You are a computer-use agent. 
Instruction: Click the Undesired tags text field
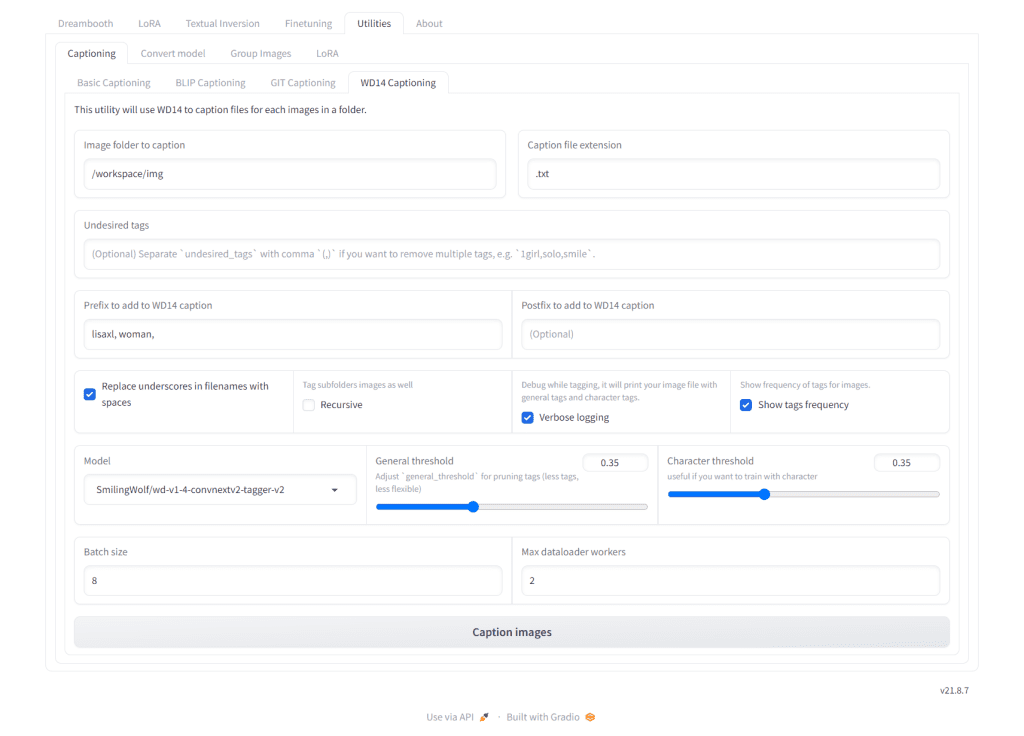511,254
